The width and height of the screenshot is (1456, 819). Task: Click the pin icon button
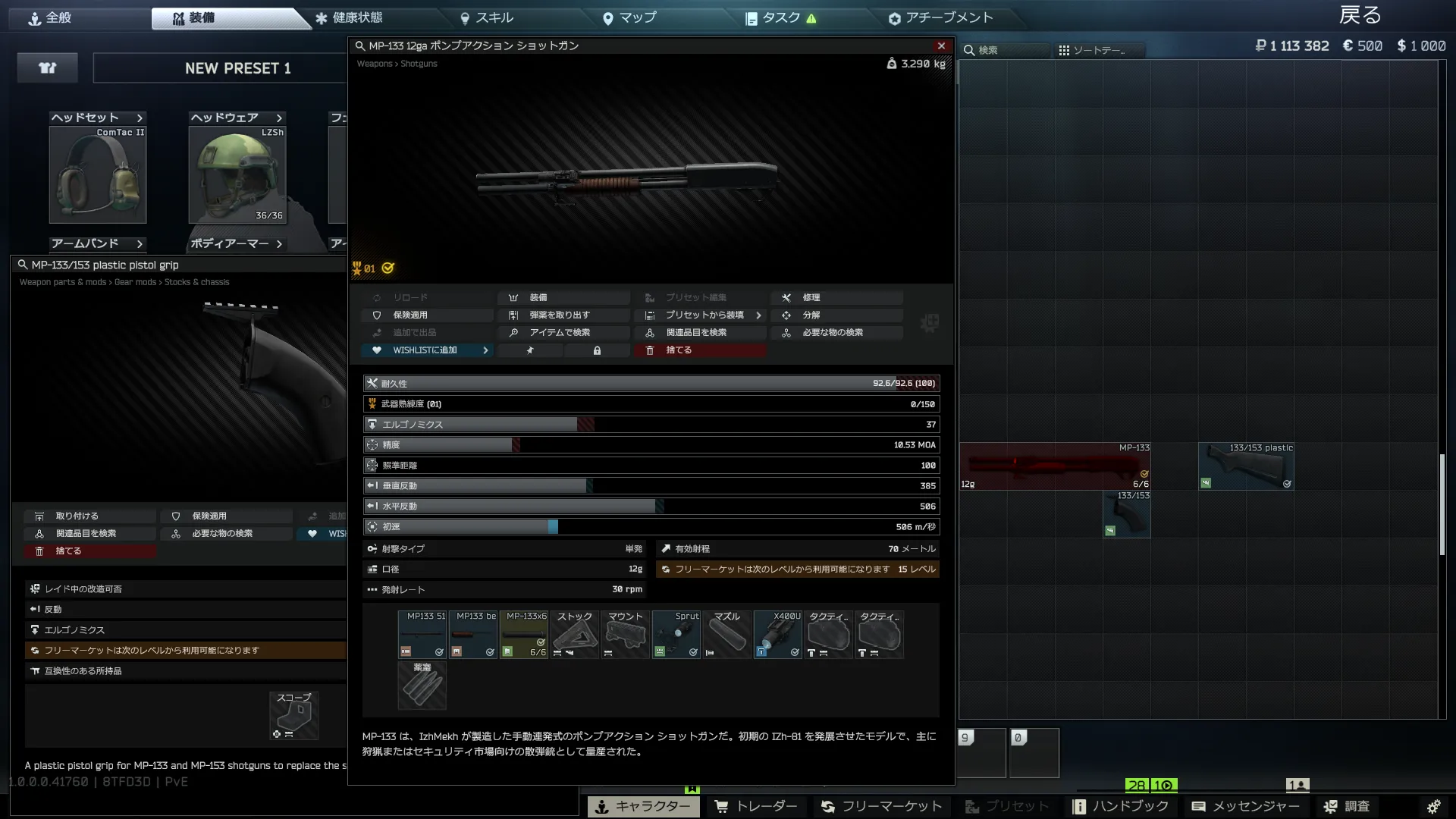click(530, 350)
